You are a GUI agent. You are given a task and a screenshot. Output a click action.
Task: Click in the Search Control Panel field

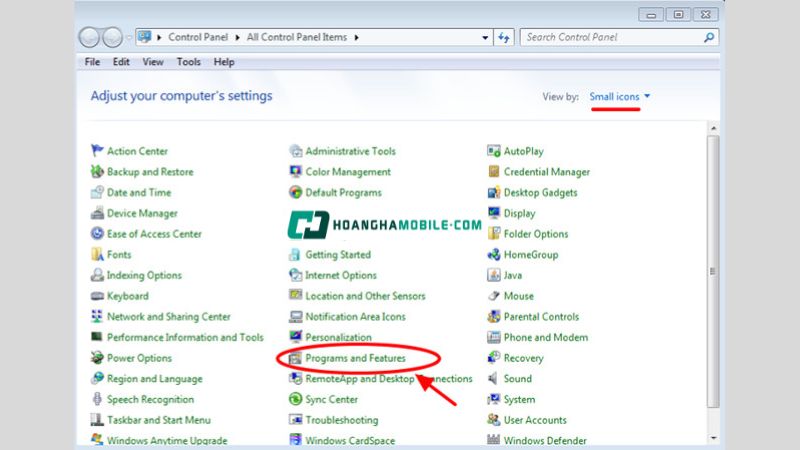click(x=610, y=38)
